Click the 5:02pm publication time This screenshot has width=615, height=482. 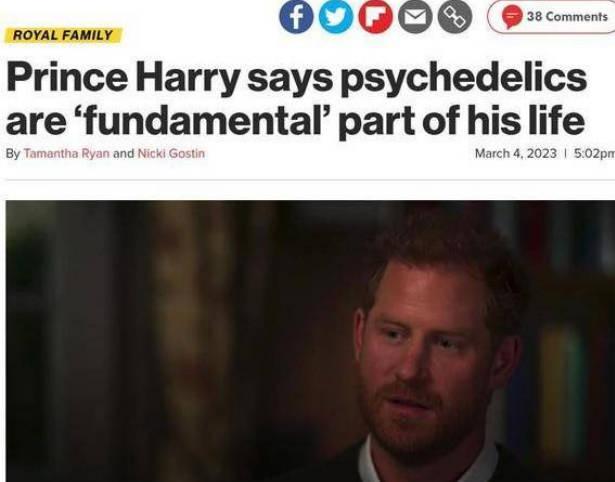point(594,153)
